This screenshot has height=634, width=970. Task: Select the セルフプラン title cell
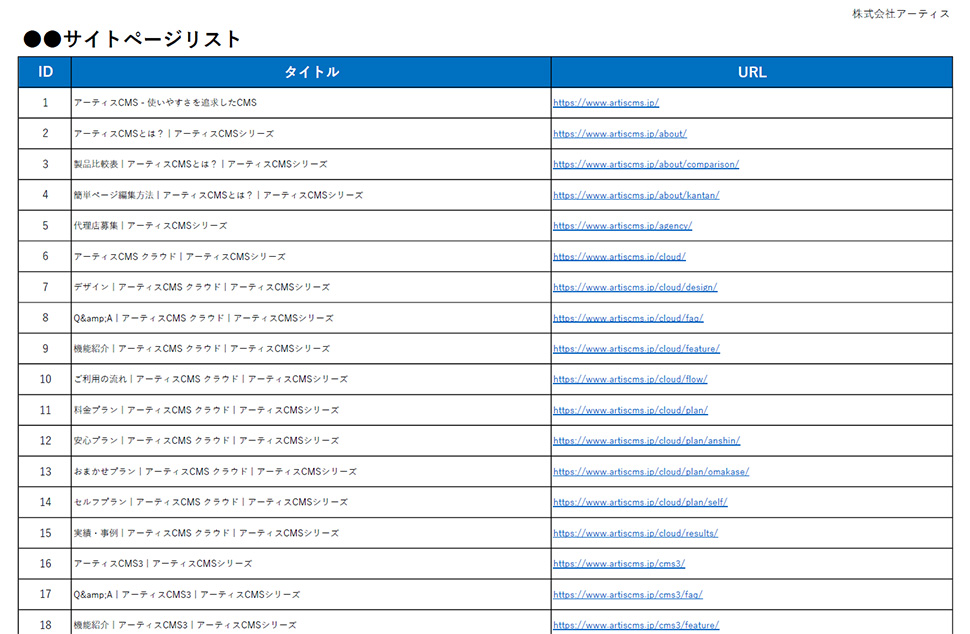click(311, 502)
